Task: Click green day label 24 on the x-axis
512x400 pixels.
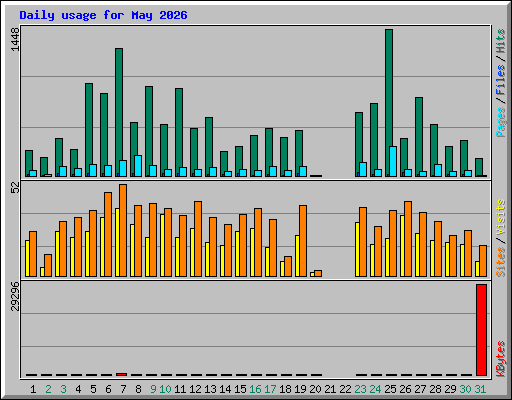Action: click(375, 389)
